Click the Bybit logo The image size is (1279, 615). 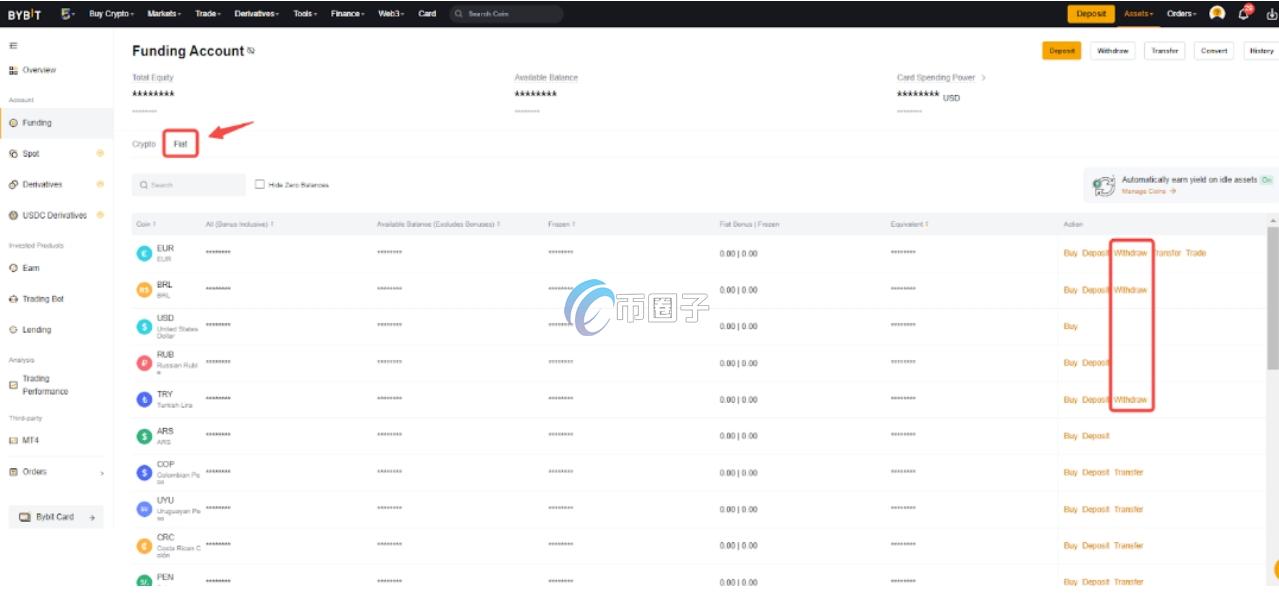coord(25,14)
